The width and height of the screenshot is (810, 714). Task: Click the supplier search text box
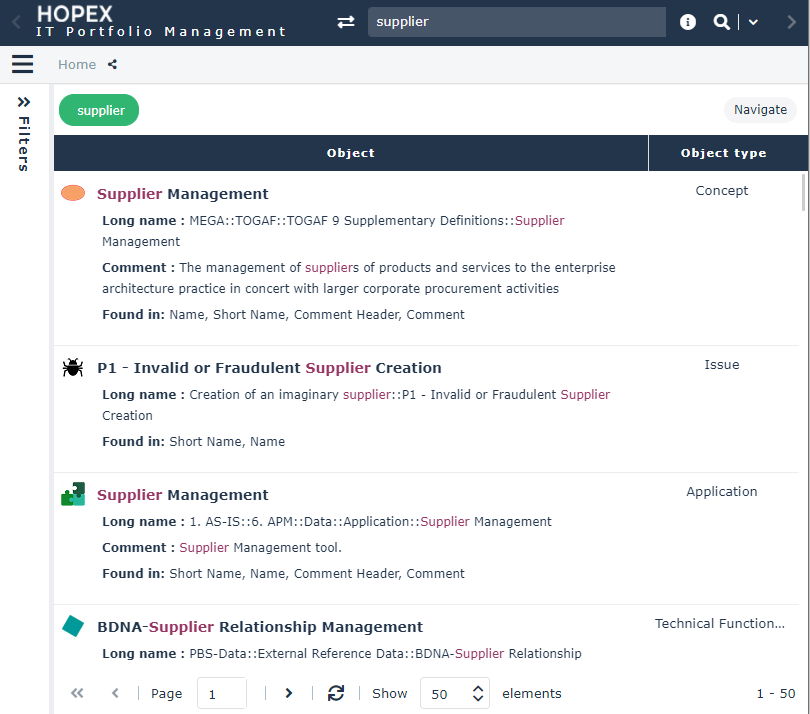click(x=516, y=22)
